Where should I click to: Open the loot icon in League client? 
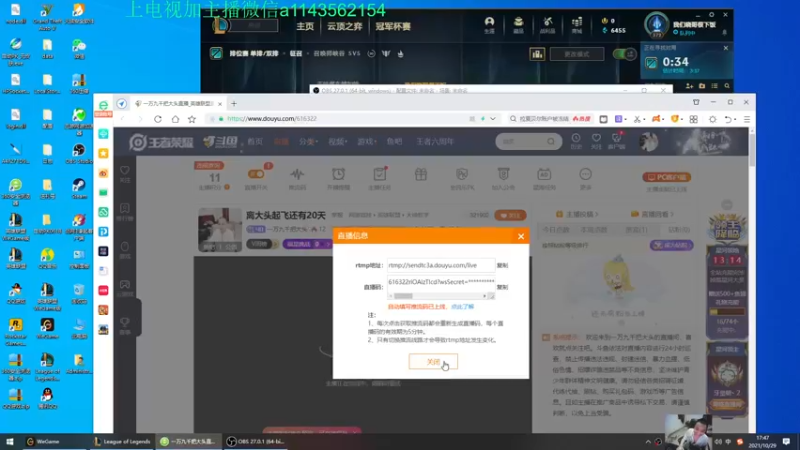click(x=547, y=24)
